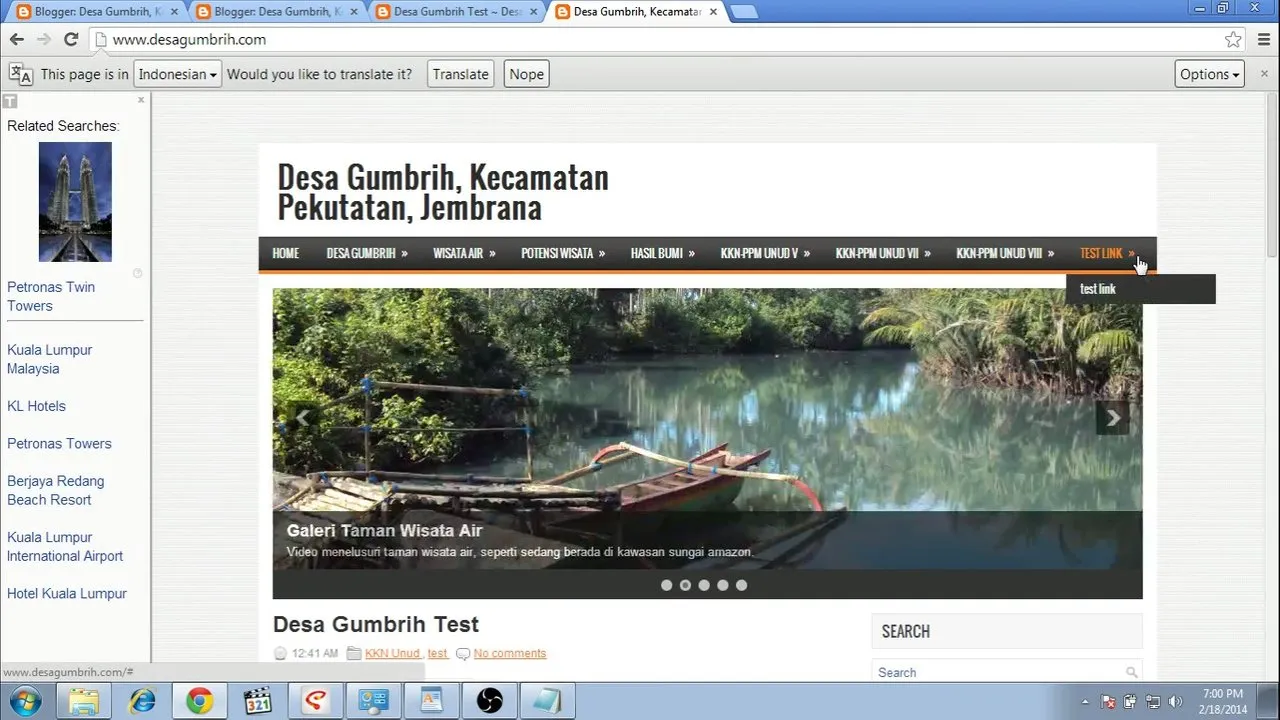1280x720 pixels.
Task: Click the browser forward arrow
Action: tap(43, 40)
